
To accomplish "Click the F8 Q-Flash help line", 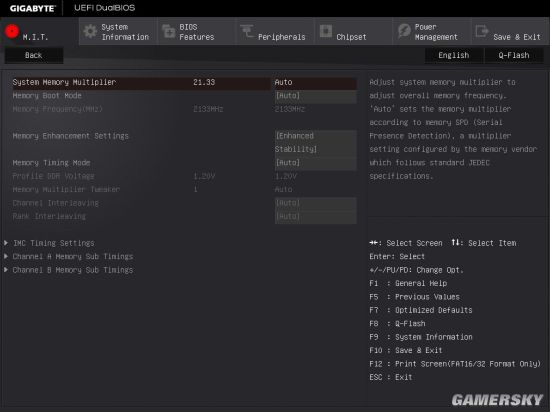I will tap(397, 324).
